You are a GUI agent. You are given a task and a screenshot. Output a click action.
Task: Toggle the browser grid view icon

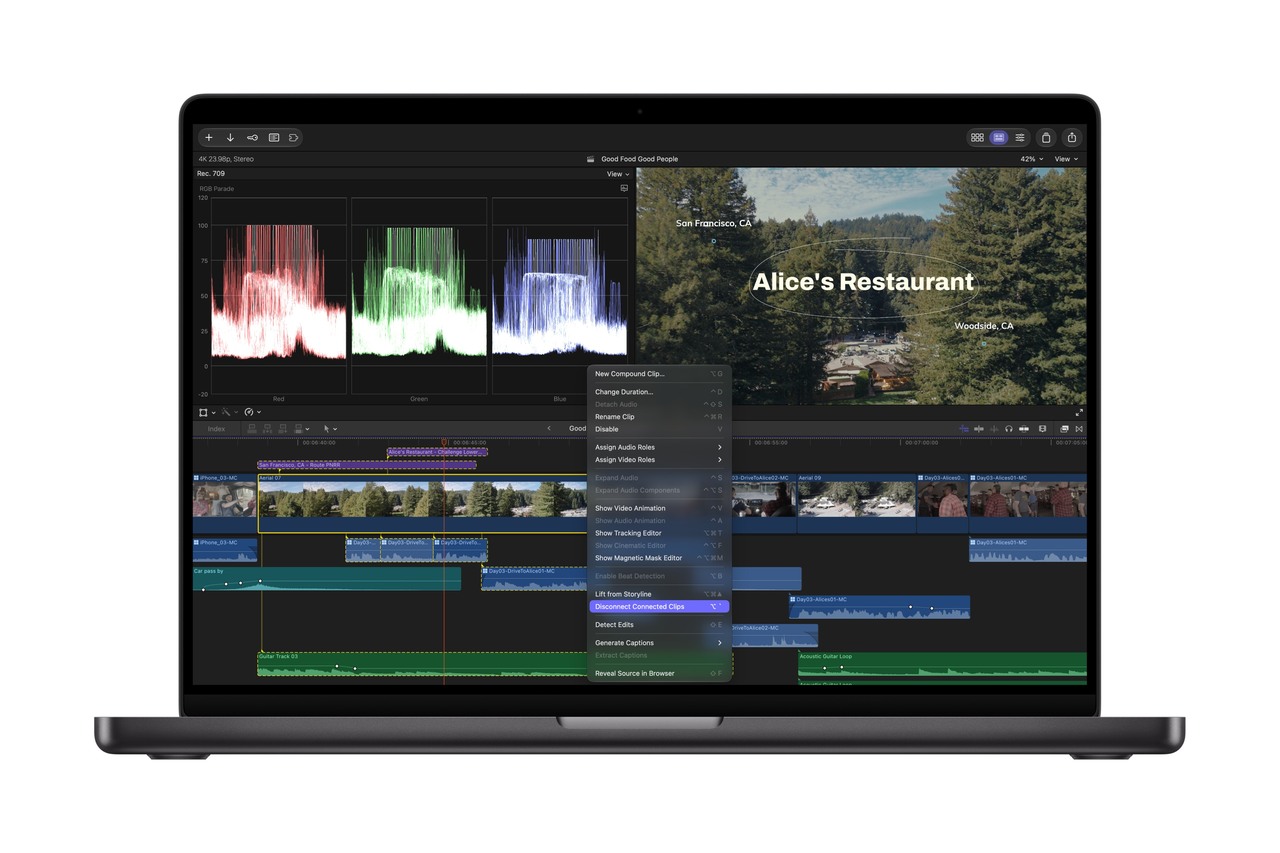pyautogui.click(x=977, y=138)
